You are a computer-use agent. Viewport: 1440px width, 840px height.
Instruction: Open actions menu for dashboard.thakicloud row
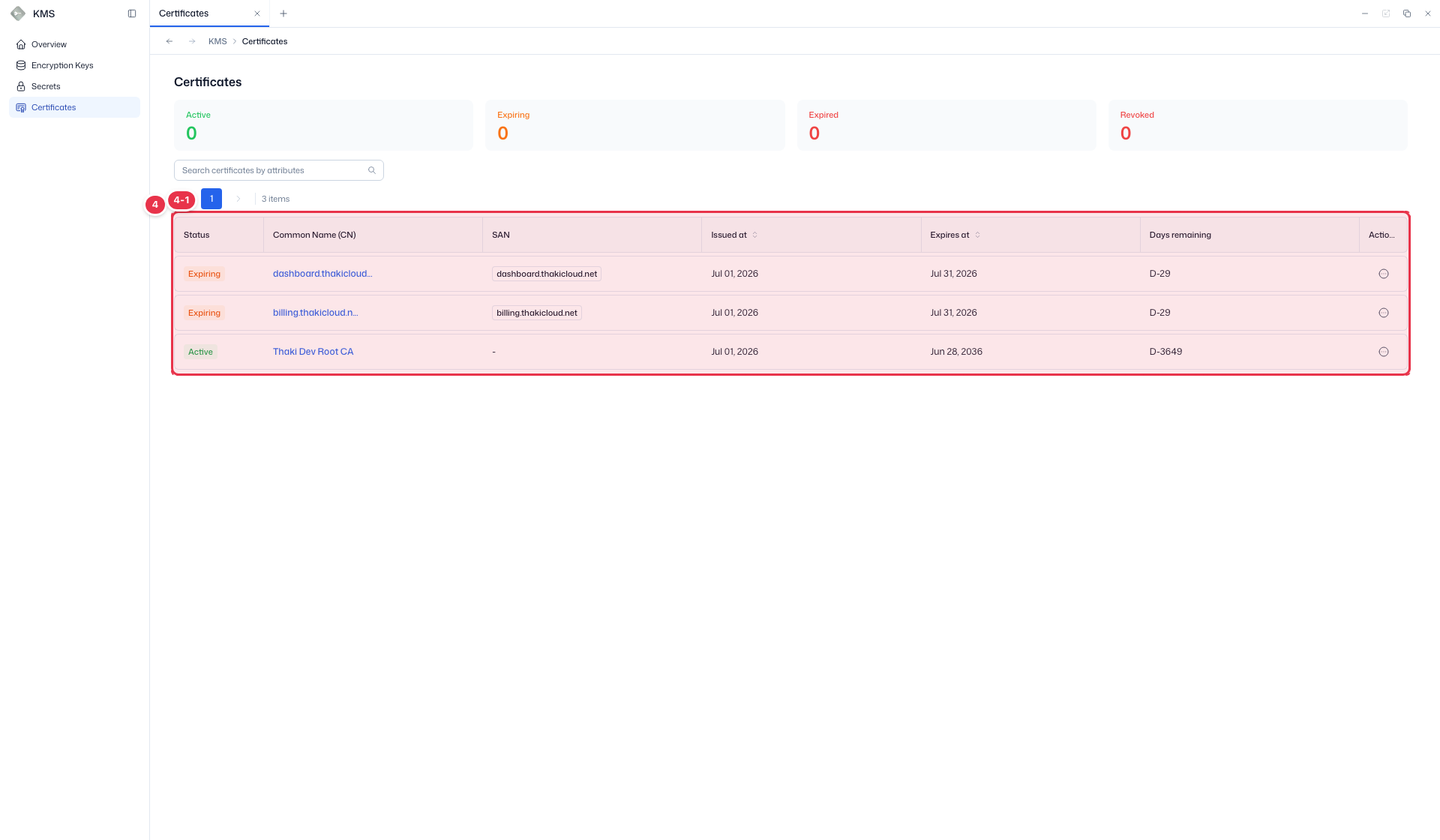(1384, 274)
